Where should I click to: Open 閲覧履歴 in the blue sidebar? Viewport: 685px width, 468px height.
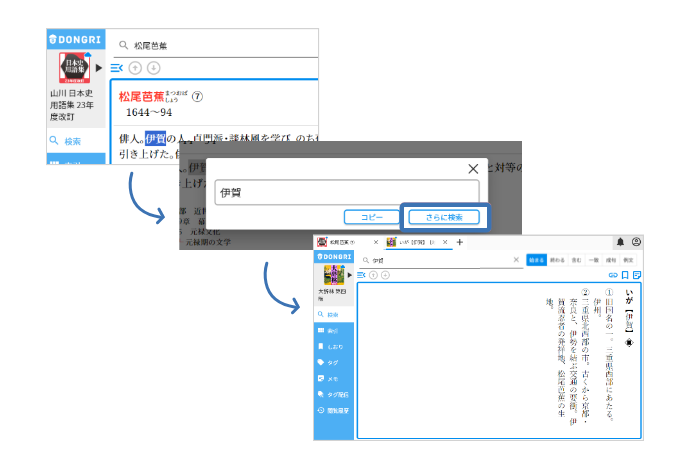coord(334,411)
